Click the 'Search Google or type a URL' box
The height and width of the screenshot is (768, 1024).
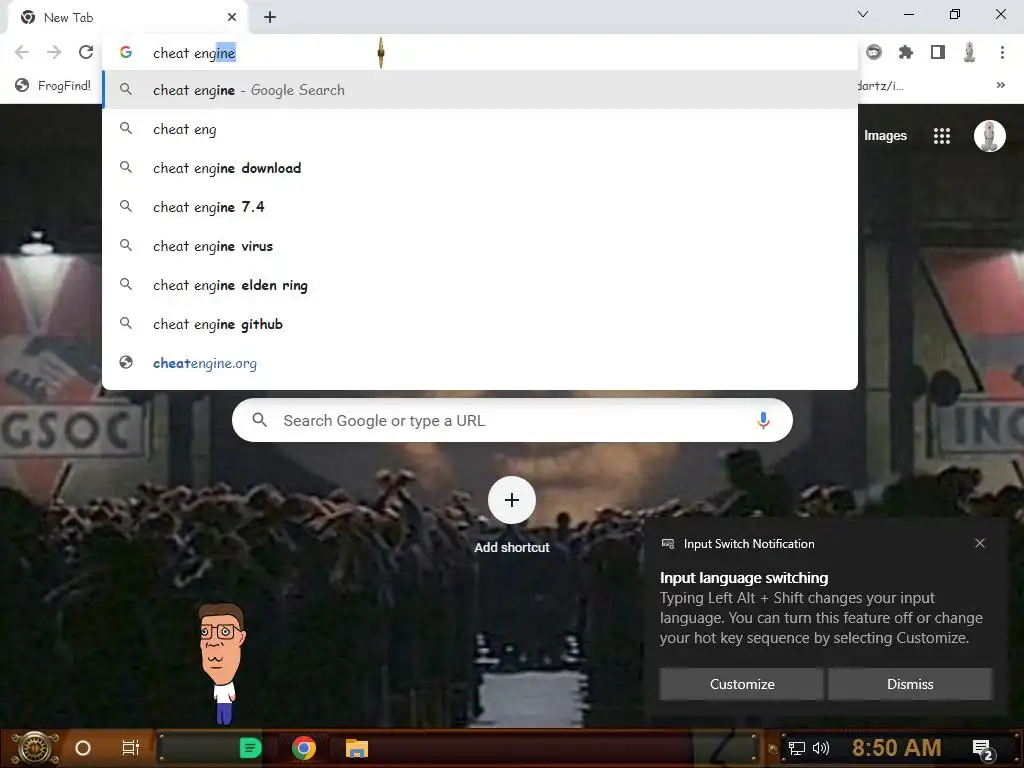pos(512,420)
